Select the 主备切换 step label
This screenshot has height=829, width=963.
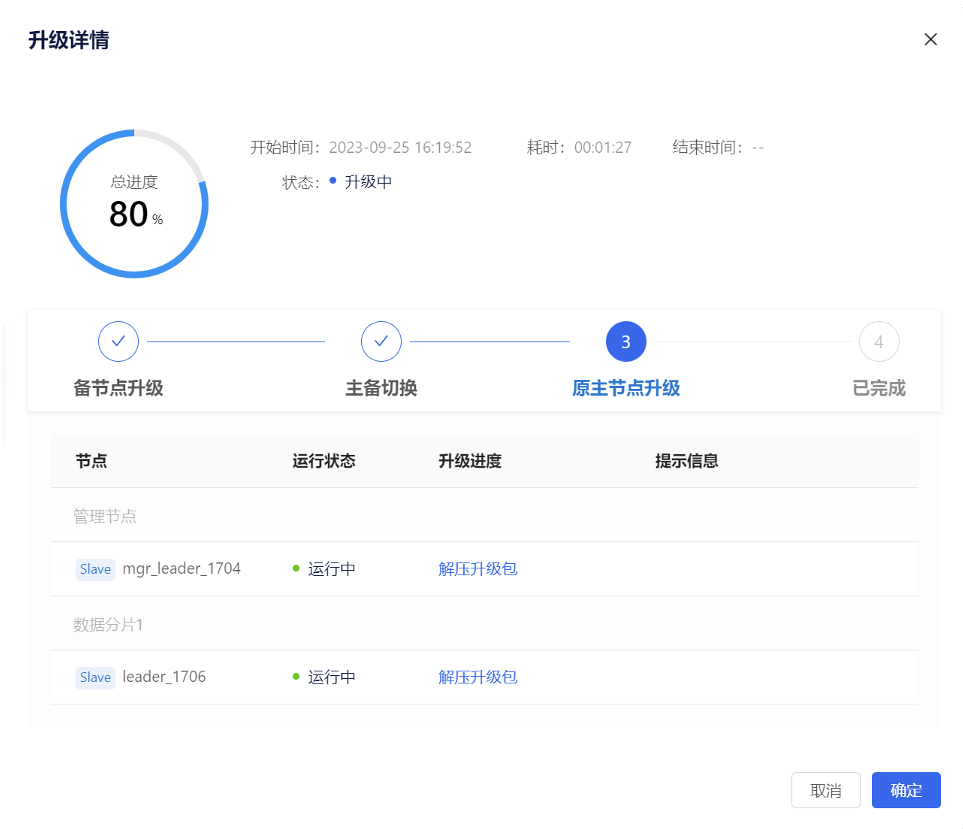click(x=381, y=388)
